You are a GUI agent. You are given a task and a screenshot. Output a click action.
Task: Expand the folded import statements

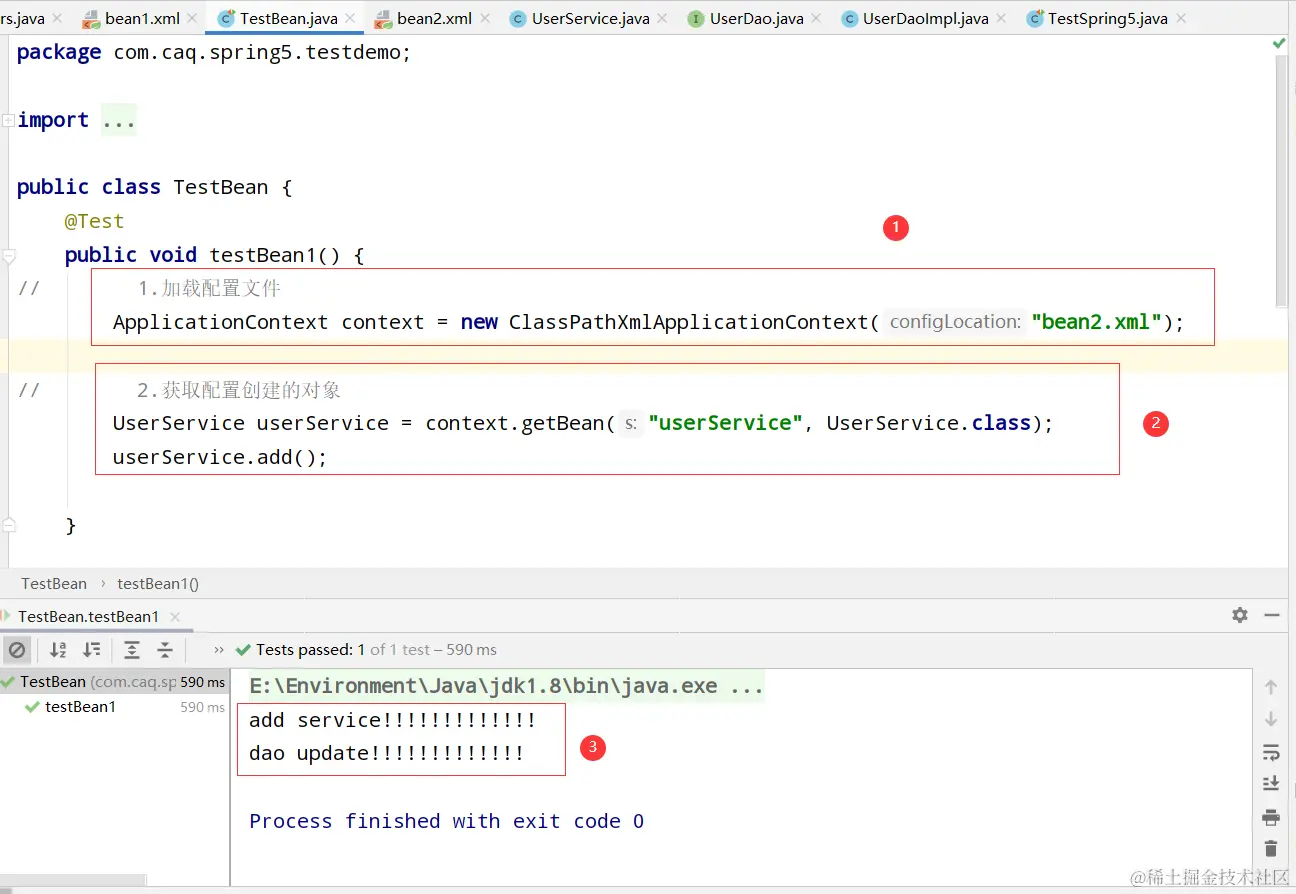(x=8, y=121)
